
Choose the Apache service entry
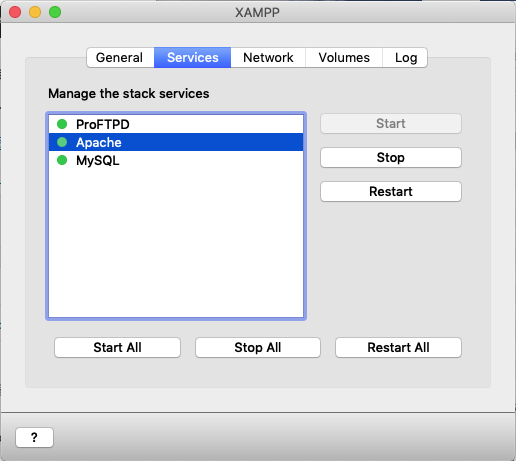click(x=176, y=142)
